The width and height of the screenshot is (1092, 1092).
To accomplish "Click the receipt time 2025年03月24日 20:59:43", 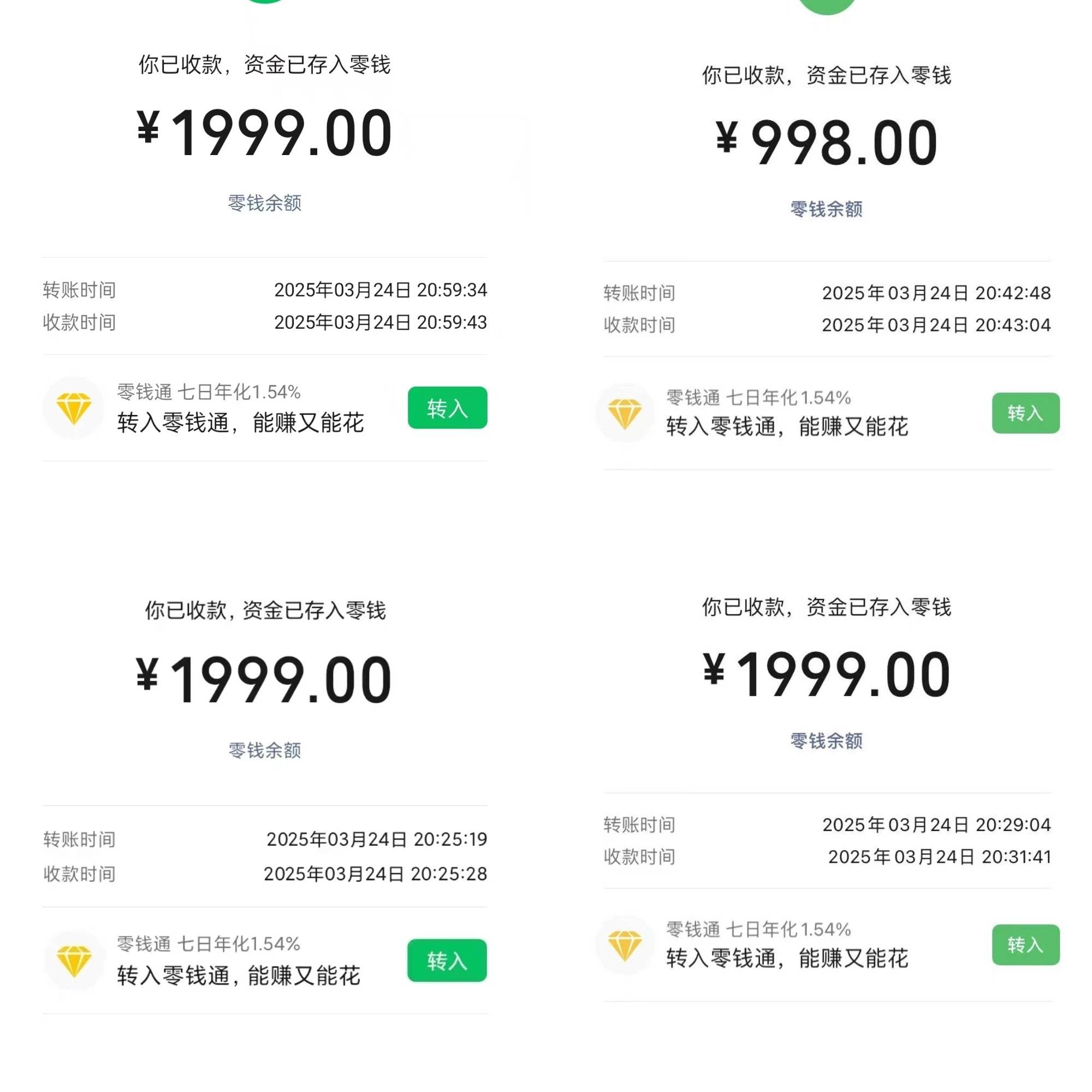I will [x=381, y=322].
